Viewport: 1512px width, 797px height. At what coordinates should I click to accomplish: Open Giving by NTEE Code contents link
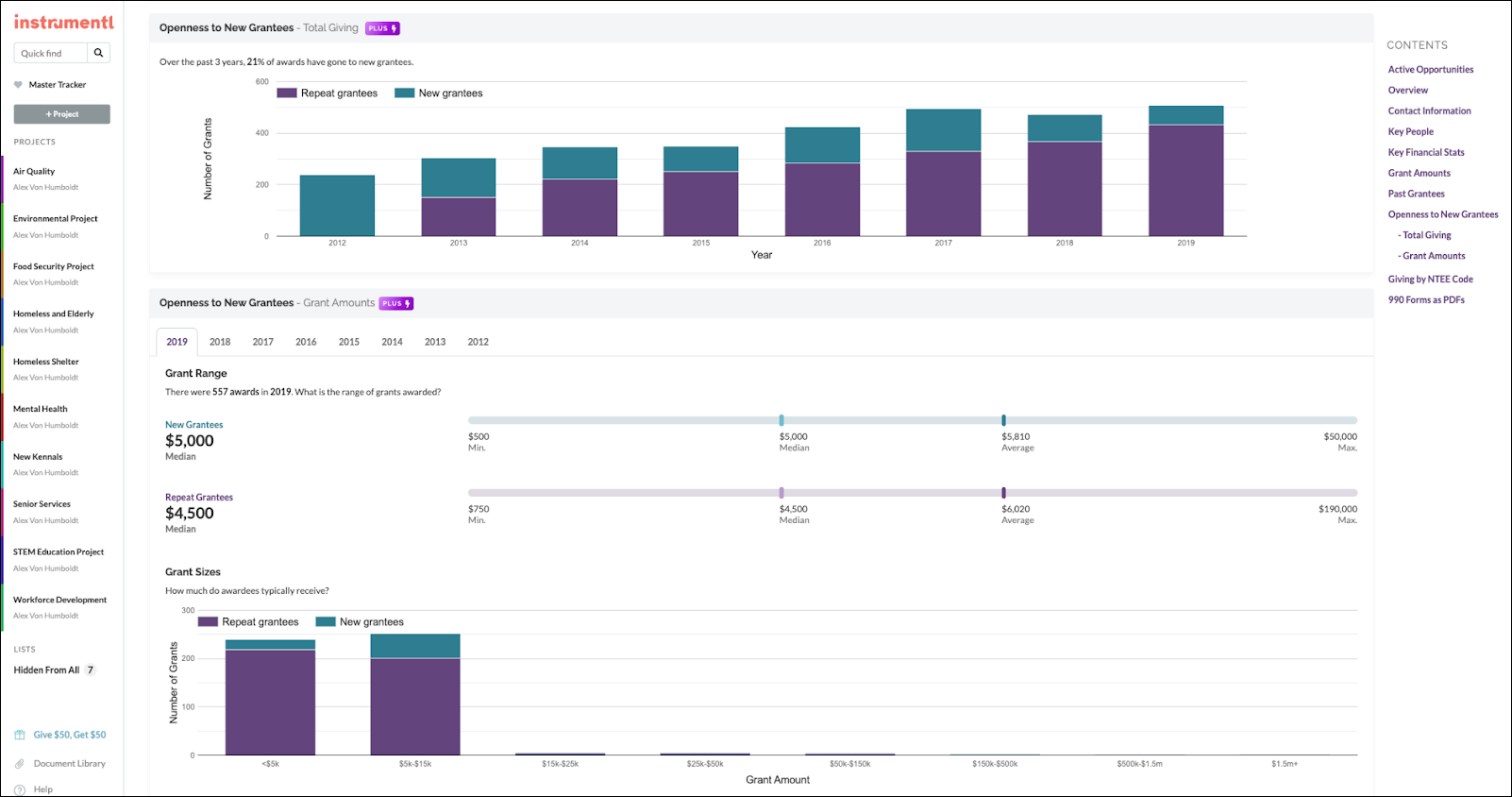[x=1430, y=280]
